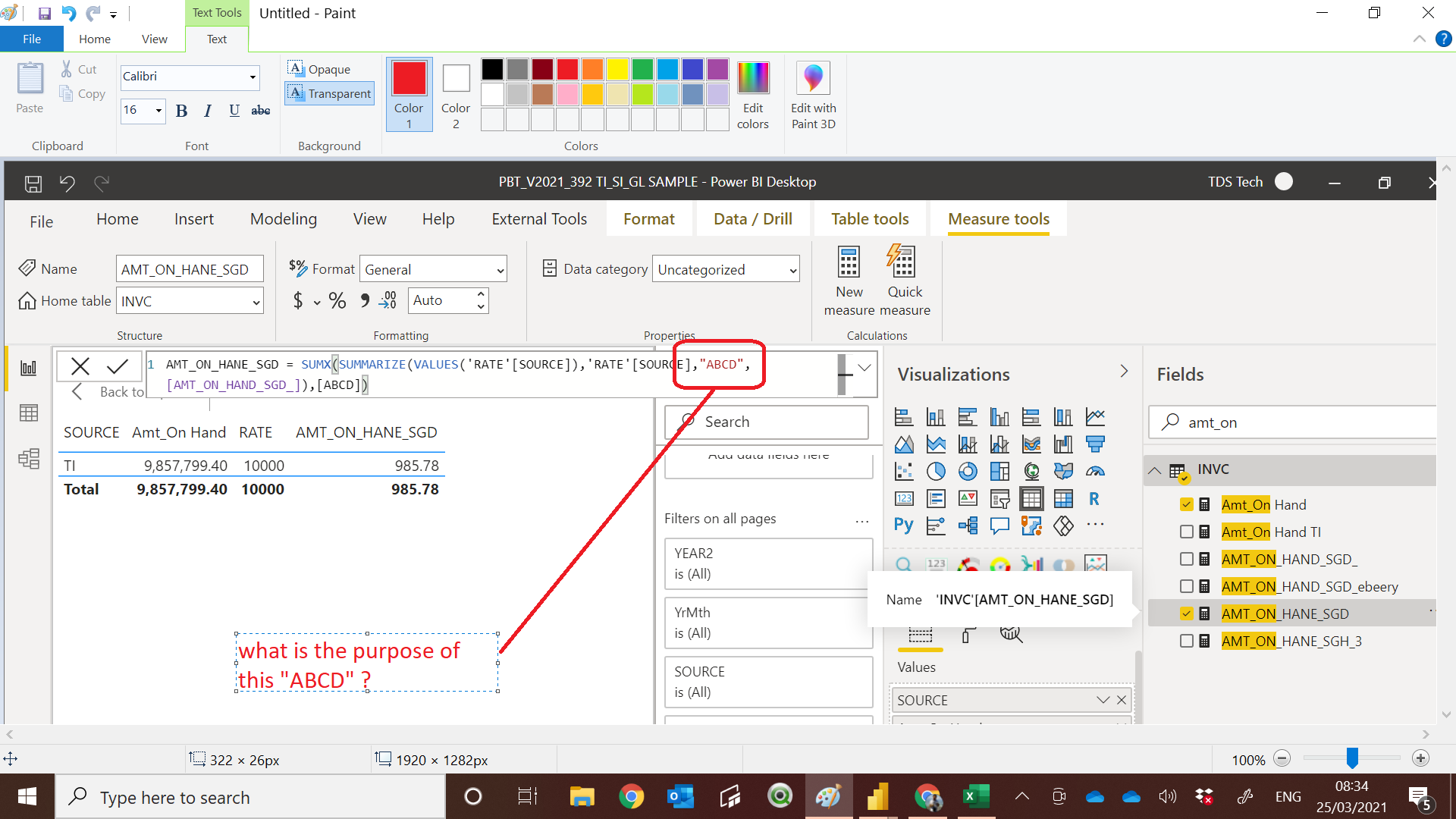The width and height of the screenshot is (1456, 819).
Task: Check the AMT_ON_HAND_SGD_ field
Action: pos(1187,560)
